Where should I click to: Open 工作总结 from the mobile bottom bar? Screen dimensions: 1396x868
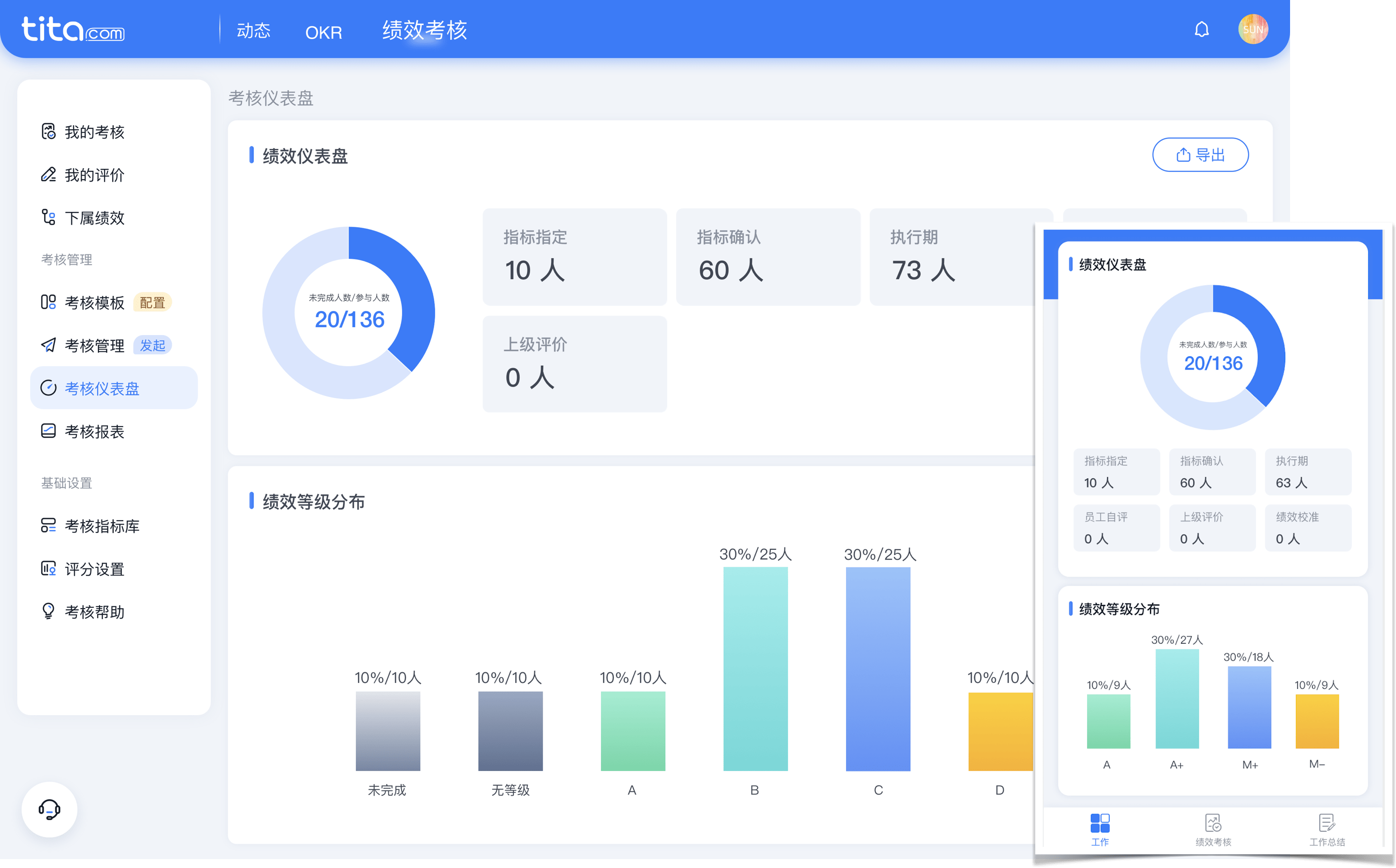pos(1327,828)
